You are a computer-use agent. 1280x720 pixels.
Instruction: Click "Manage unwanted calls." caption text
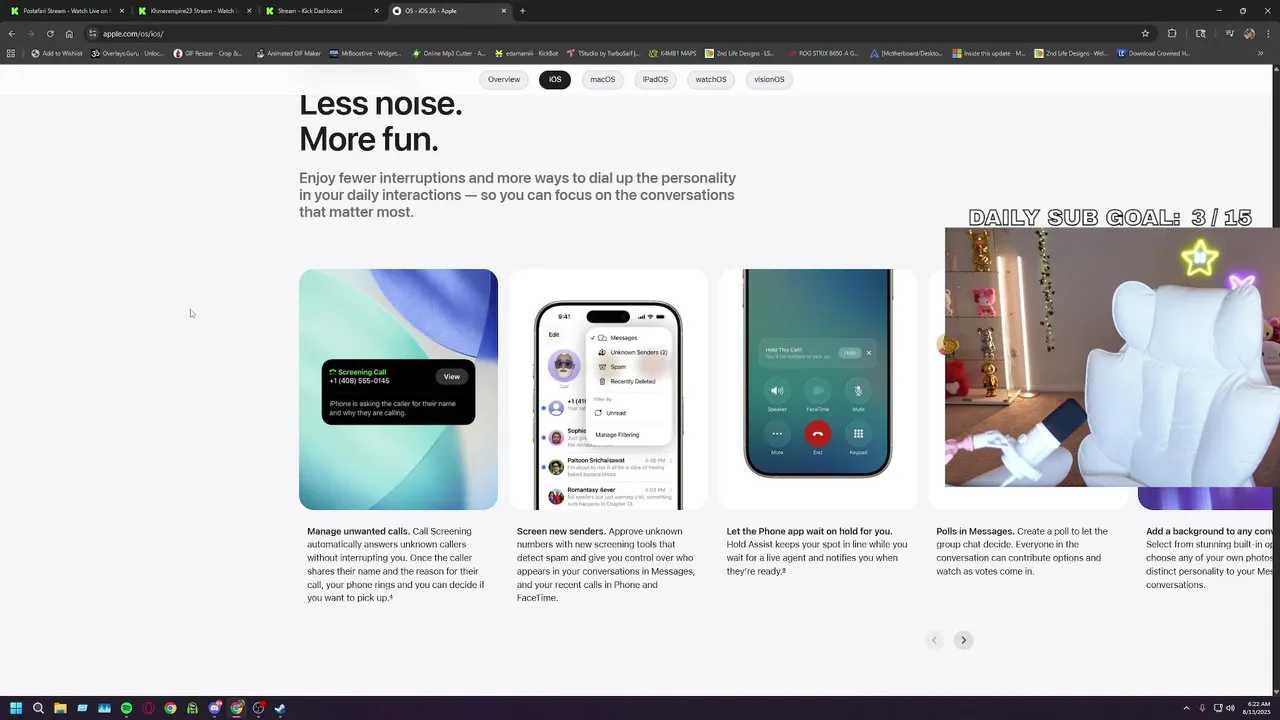[x=358, y=532]
